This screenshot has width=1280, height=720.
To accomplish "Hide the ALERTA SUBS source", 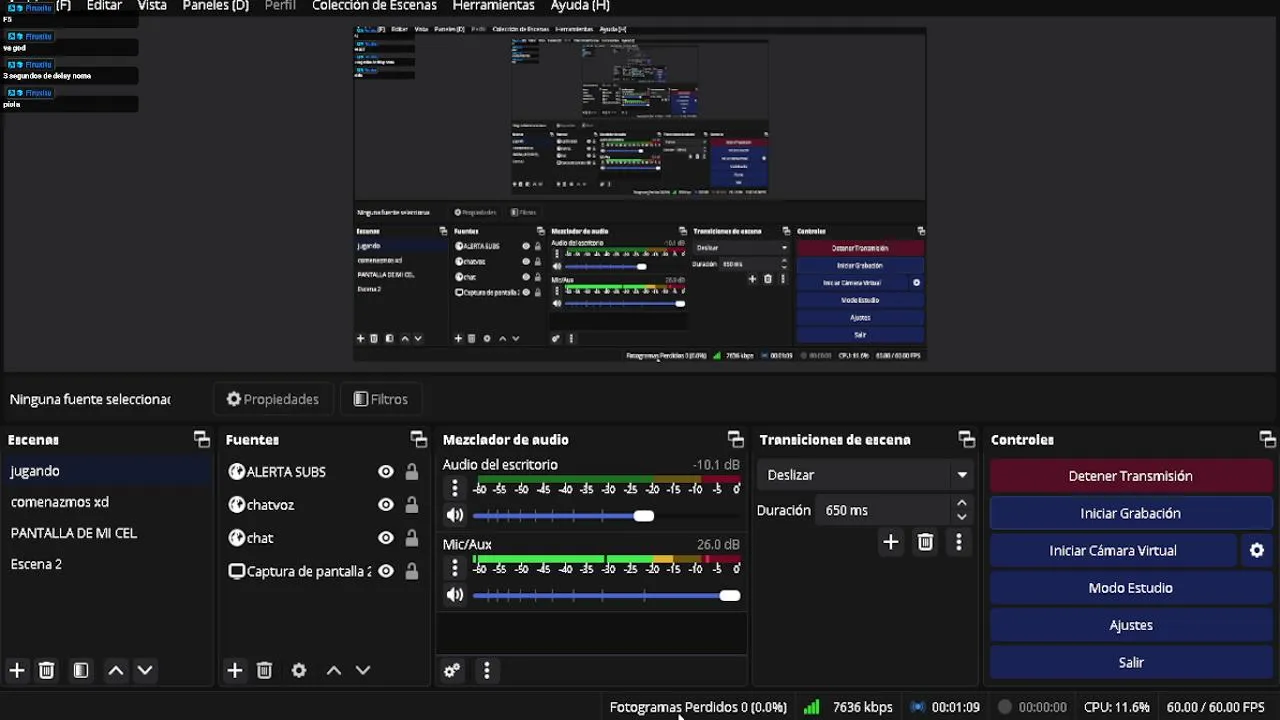I will tap(386, 472).
